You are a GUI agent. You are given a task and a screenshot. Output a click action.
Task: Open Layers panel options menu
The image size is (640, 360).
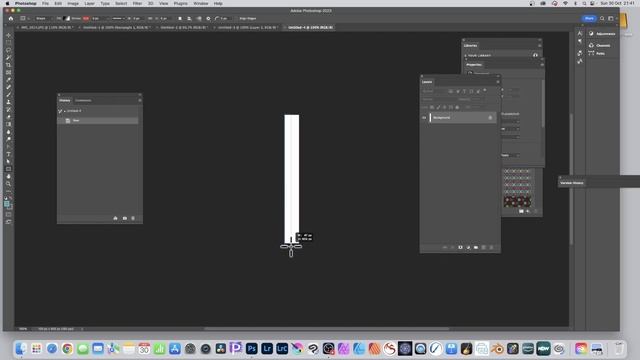pyautogui.click(x=498, y=82)
